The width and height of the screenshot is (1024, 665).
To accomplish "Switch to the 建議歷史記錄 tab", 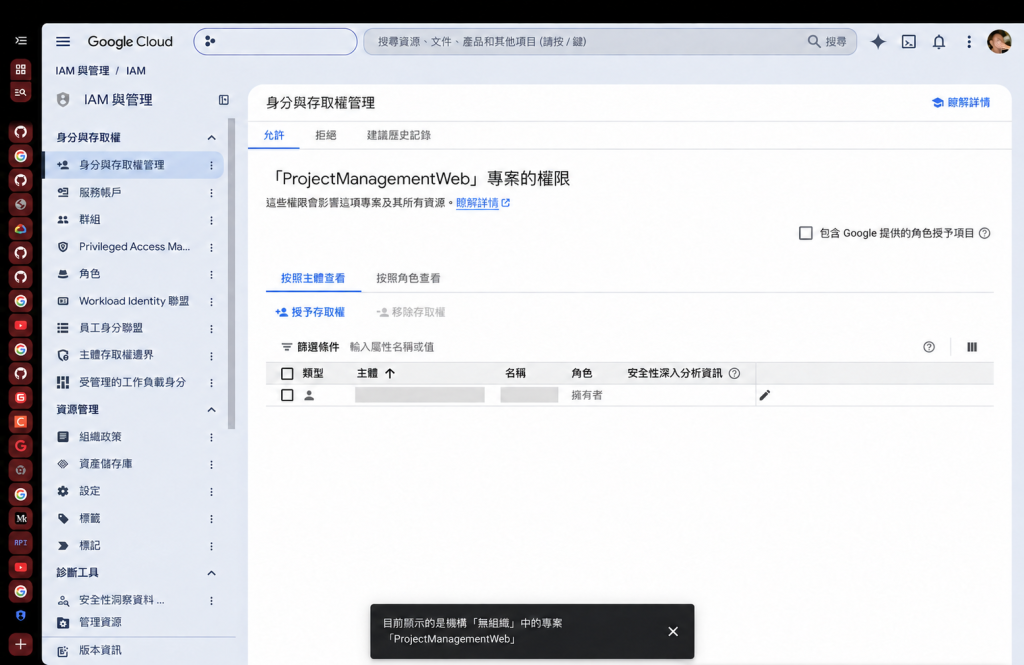I will click(398, 135).
